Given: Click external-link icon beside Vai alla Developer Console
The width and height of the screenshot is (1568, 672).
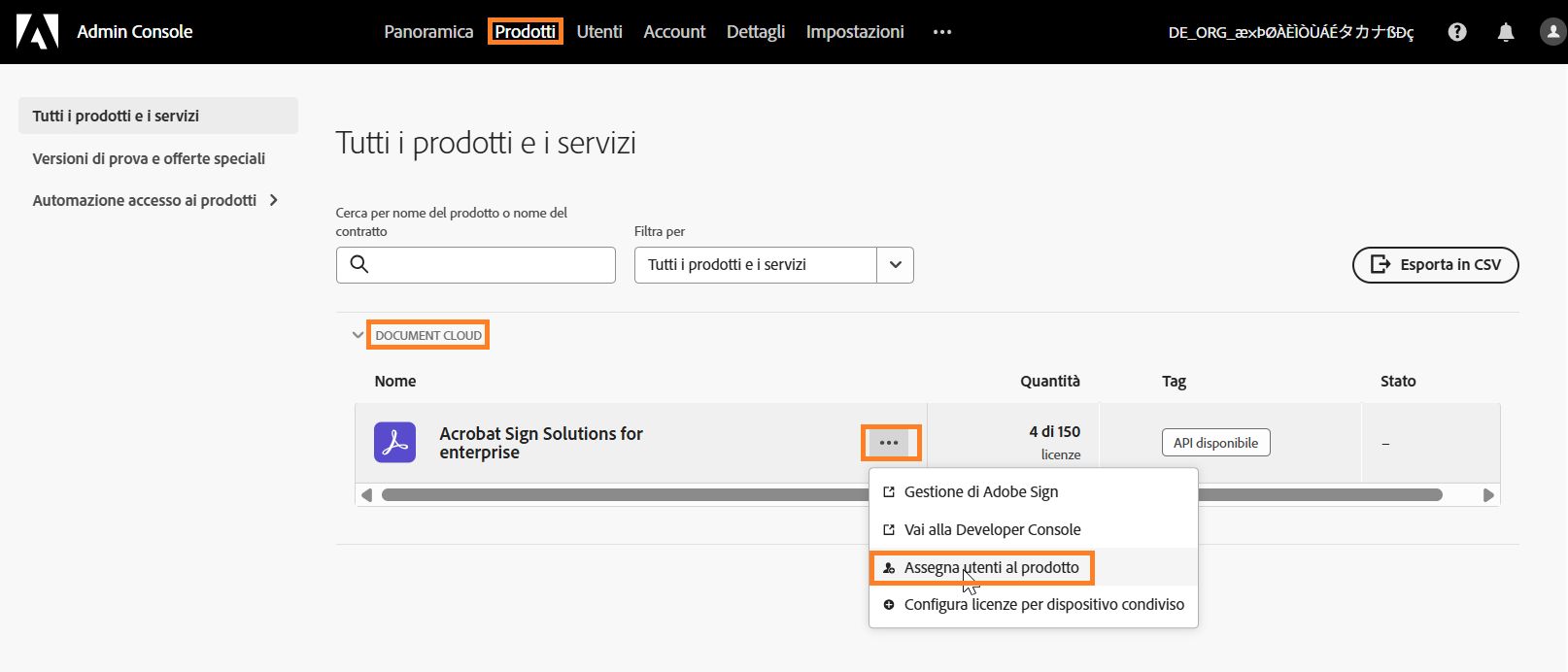Looking at the screenshot, I should click(x=888, y=530).
